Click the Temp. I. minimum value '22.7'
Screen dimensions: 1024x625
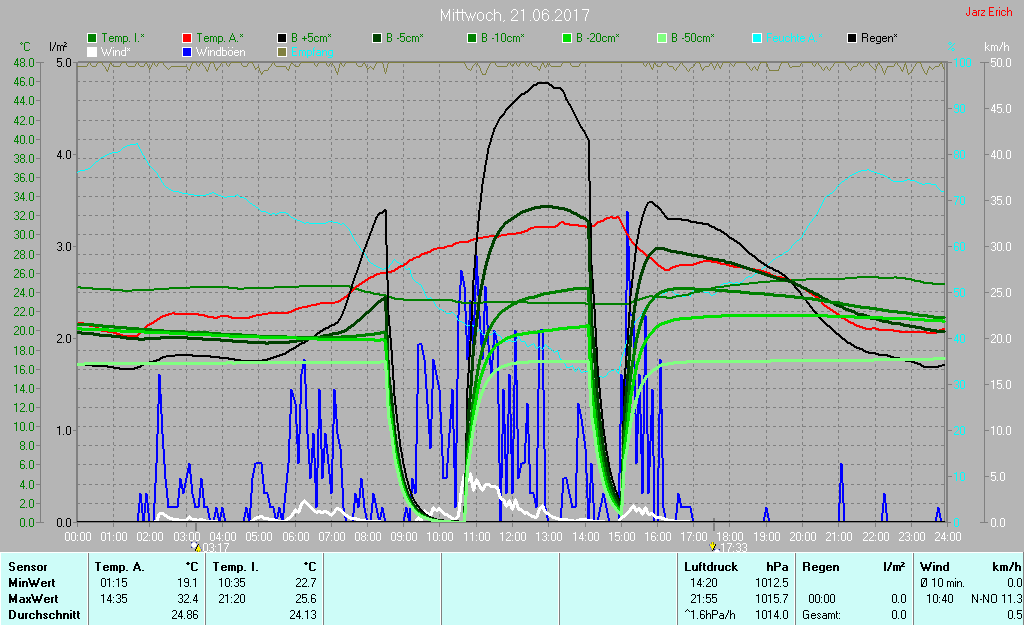point(306,583)
